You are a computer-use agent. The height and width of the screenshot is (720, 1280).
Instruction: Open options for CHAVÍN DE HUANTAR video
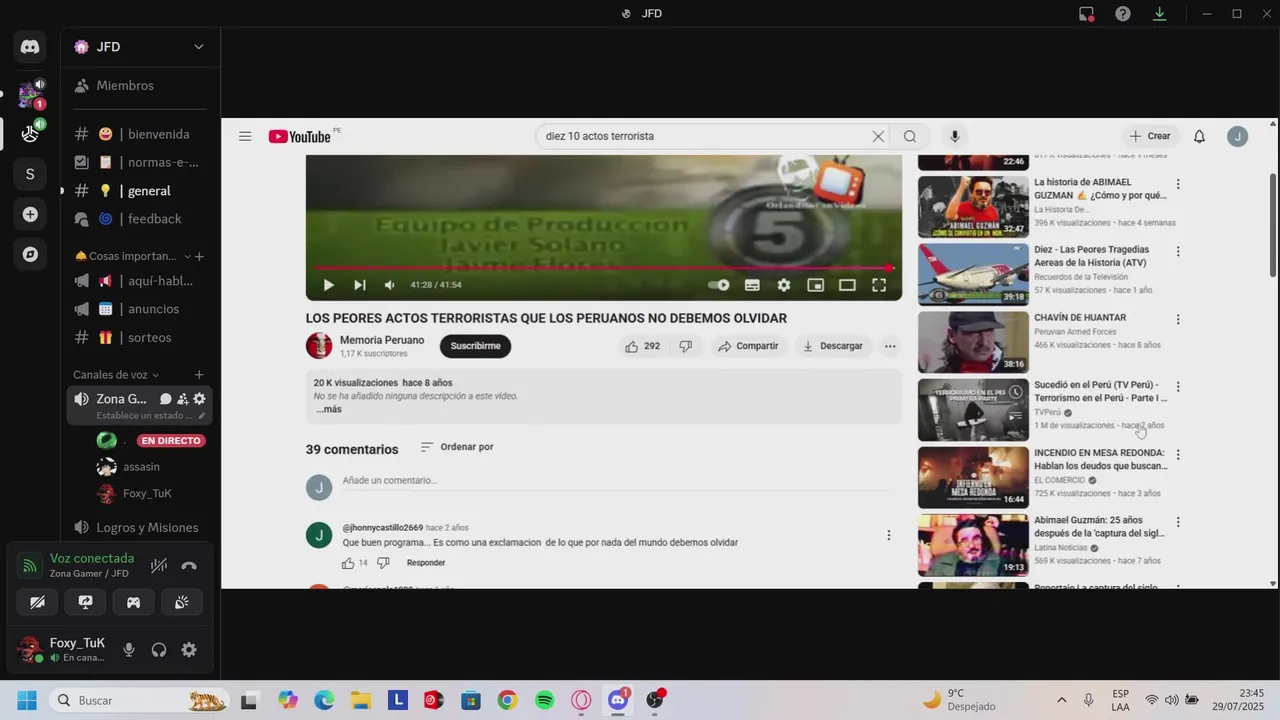coord(1178,320)
